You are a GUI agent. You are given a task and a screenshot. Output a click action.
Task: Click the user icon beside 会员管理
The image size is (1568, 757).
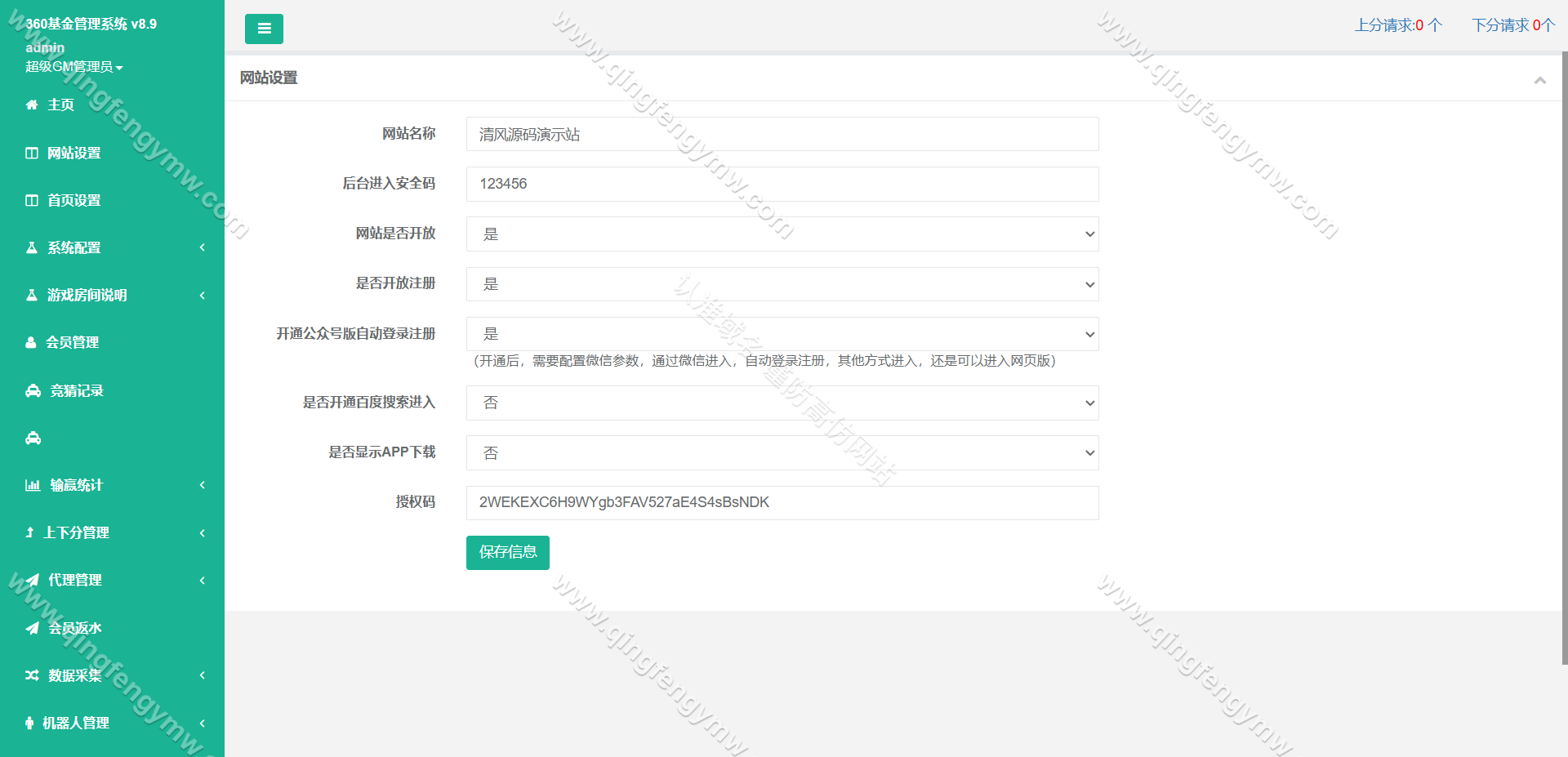31,343
